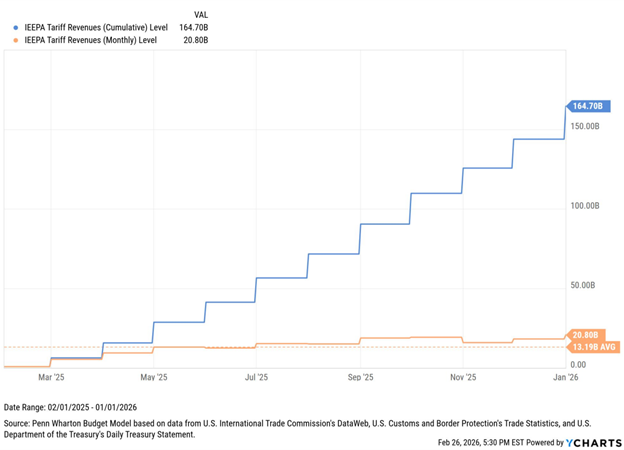The image size is (624, 450).
Task: Click the Jul '25 x-axis label
Action: tap(256, 378)
